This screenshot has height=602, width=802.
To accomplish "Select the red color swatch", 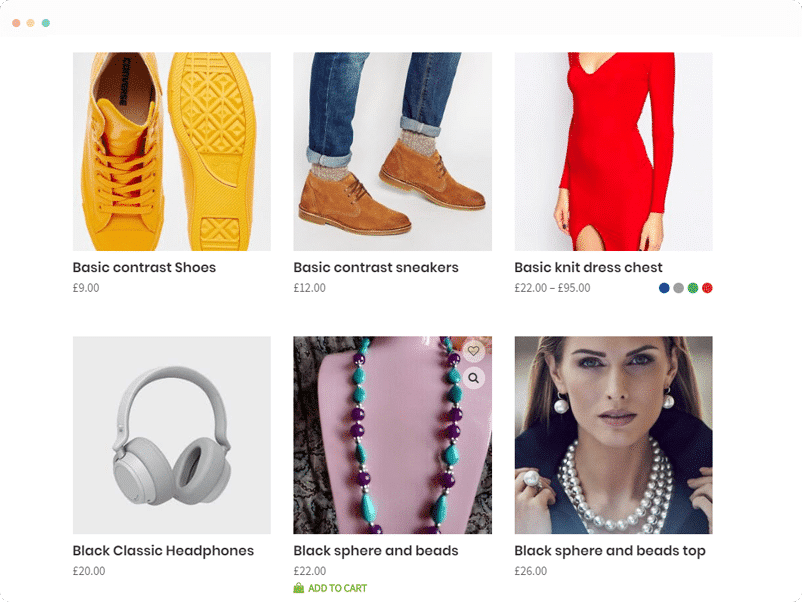I will 707,288.
